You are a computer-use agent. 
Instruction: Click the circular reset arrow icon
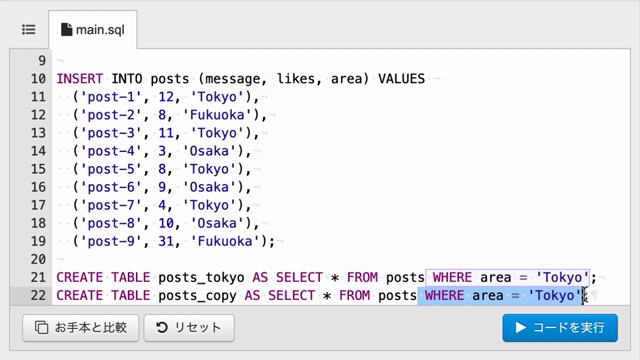162,327
